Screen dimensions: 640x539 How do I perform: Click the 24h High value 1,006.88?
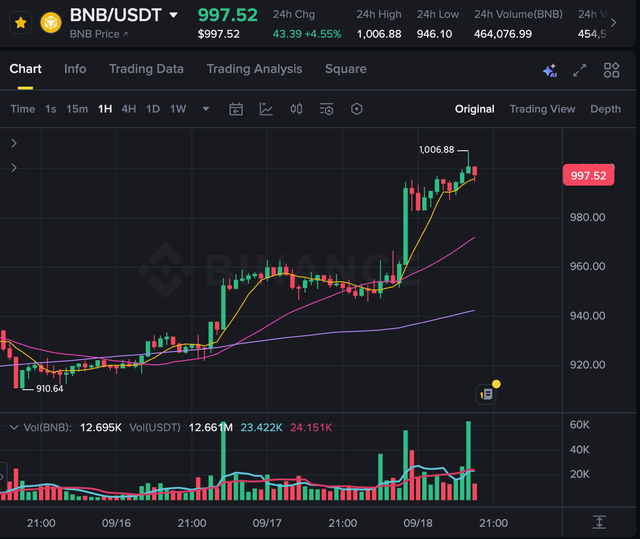379,34
